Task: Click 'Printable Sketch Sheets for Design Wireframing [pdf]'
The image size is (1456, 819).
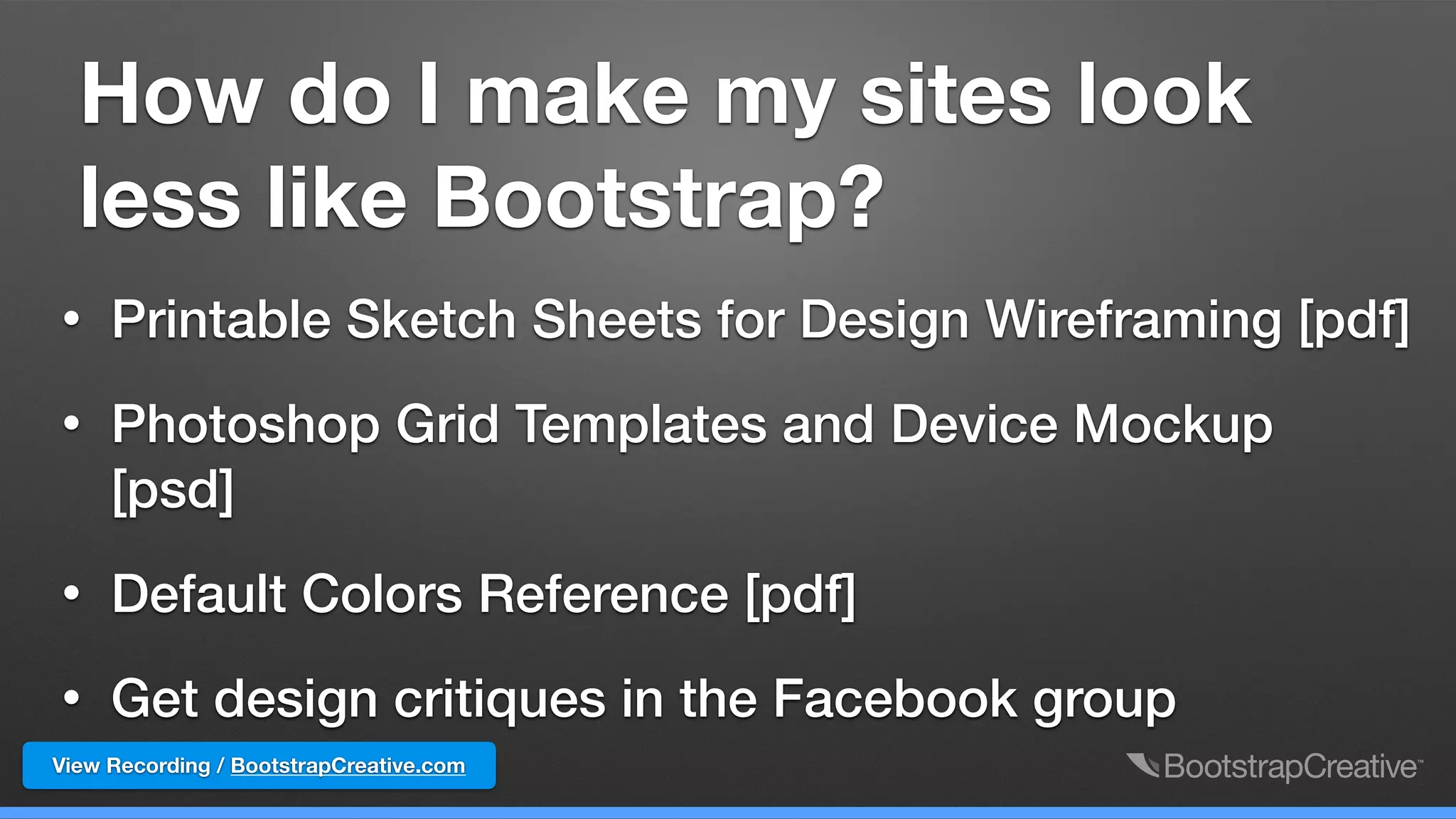Action: point(760,321)
